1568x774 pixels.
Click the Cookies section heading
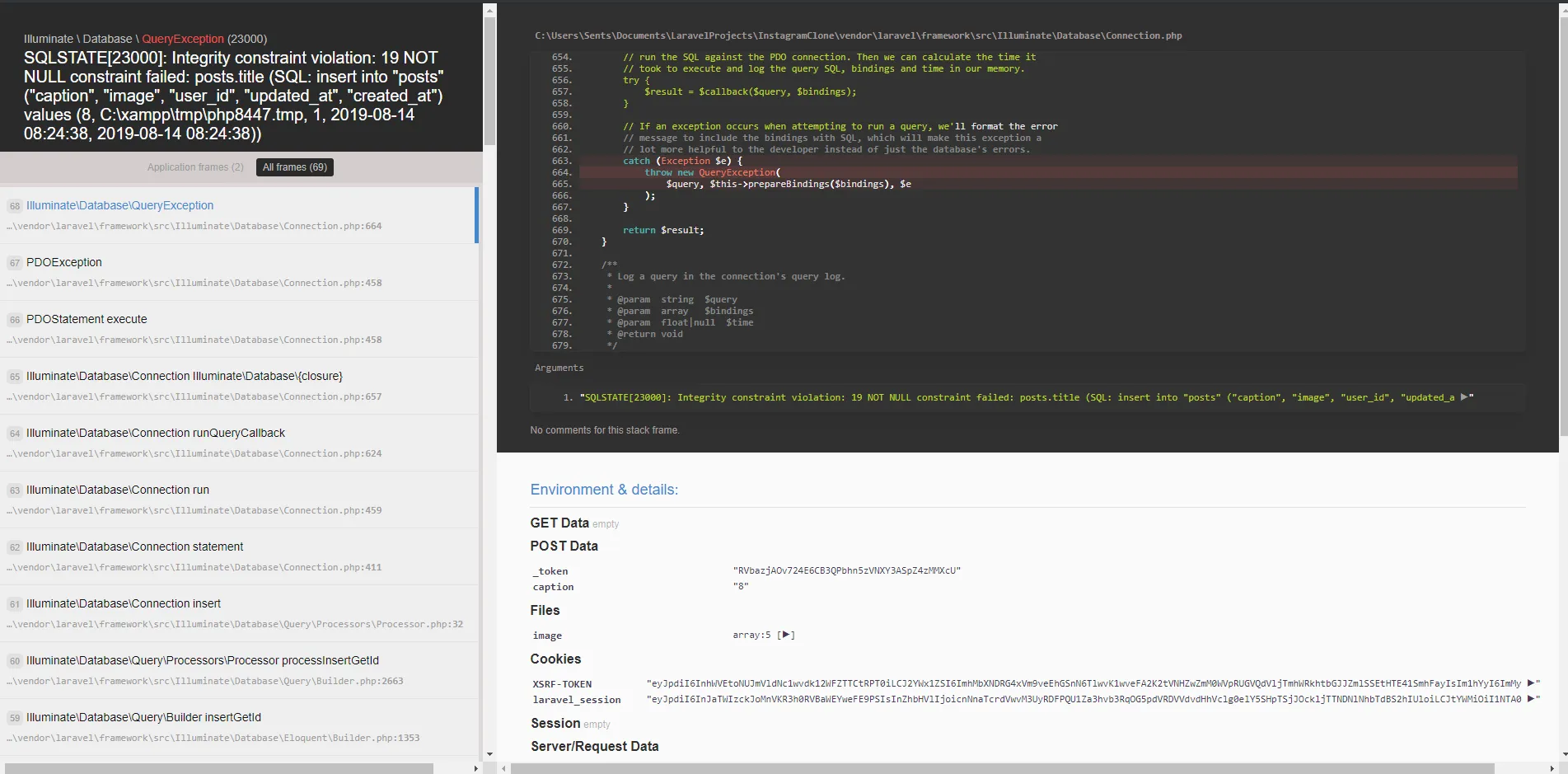click(555, 659)
